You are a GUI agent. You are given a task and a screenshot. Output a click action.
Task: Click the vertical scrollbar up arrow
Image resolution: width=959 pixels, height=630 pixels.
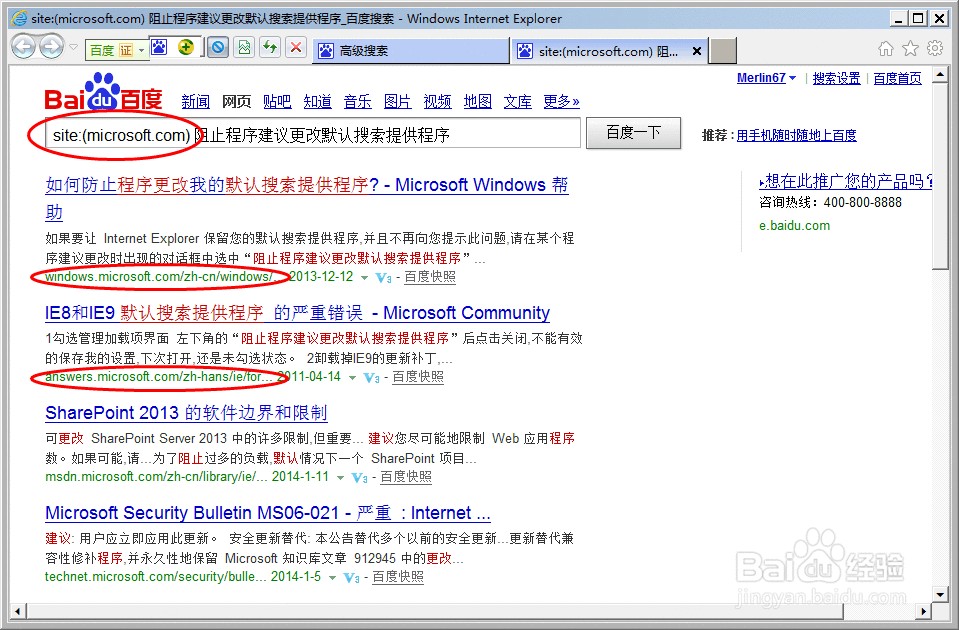[x=940, y=76]
